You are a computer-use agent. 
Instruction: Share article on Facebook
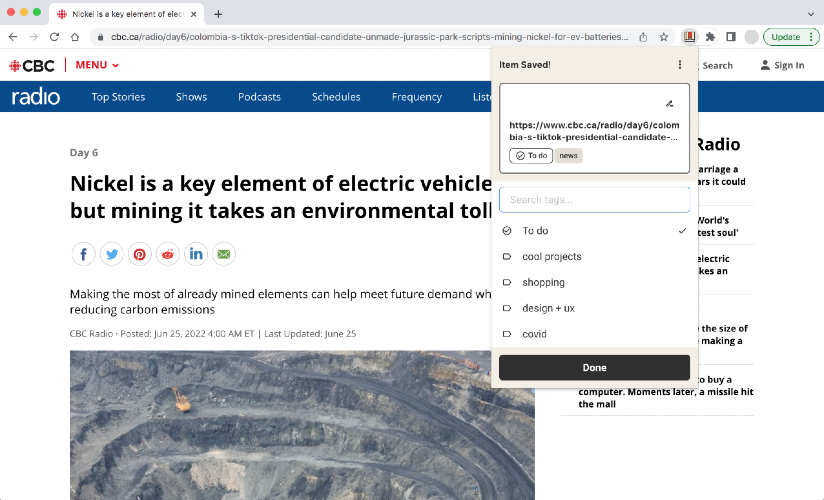click(84, 254)
